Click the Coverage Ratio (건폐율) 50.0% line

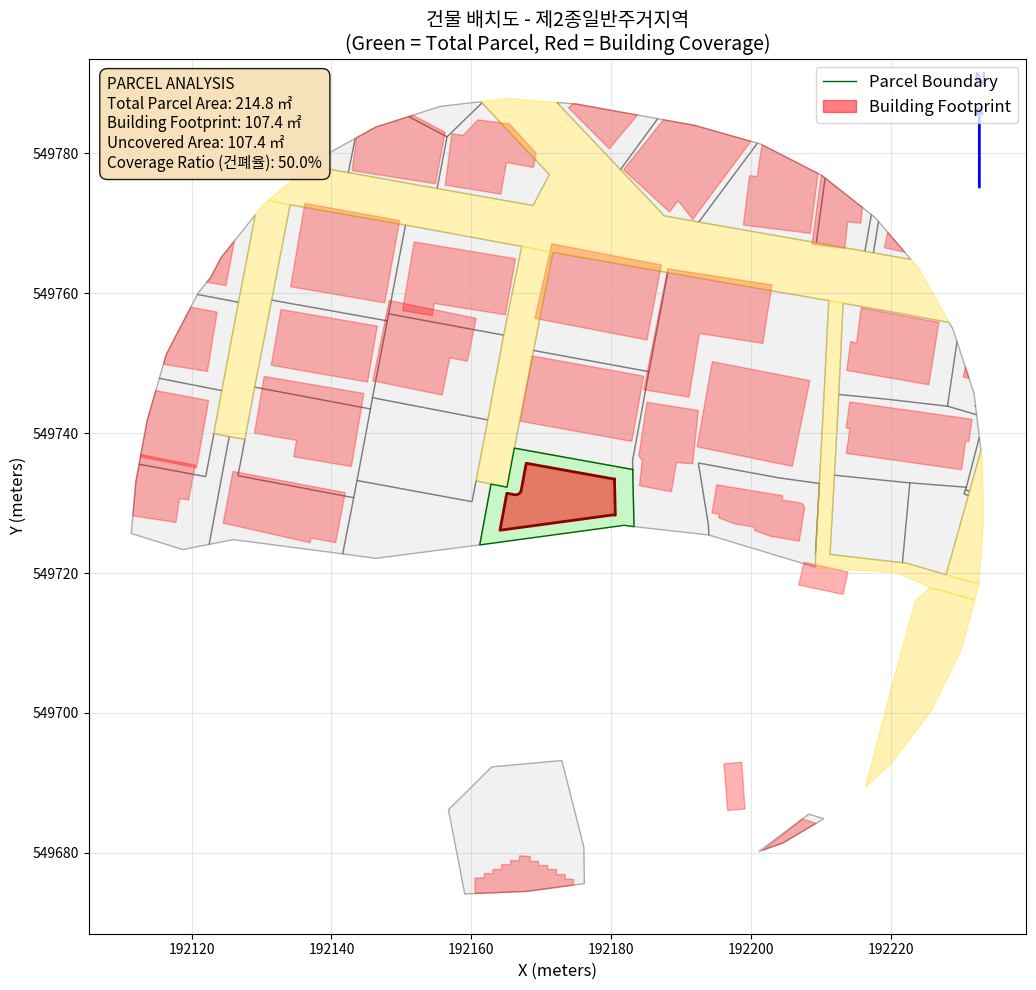214,162
